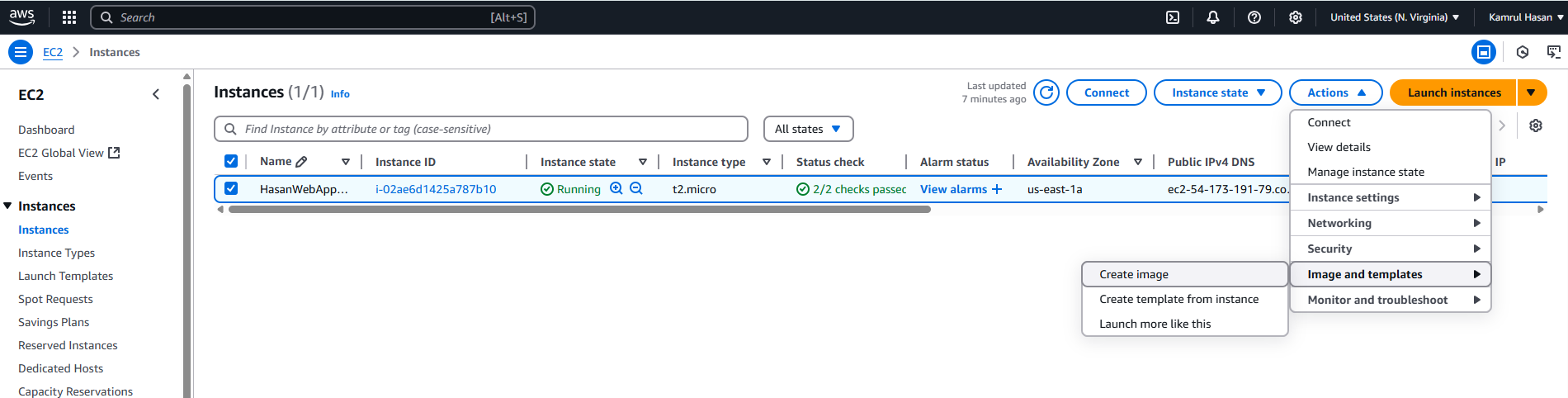Open the All states filter dropdown
Viewport: 1568px width, 398px height.
pos(808,129)
